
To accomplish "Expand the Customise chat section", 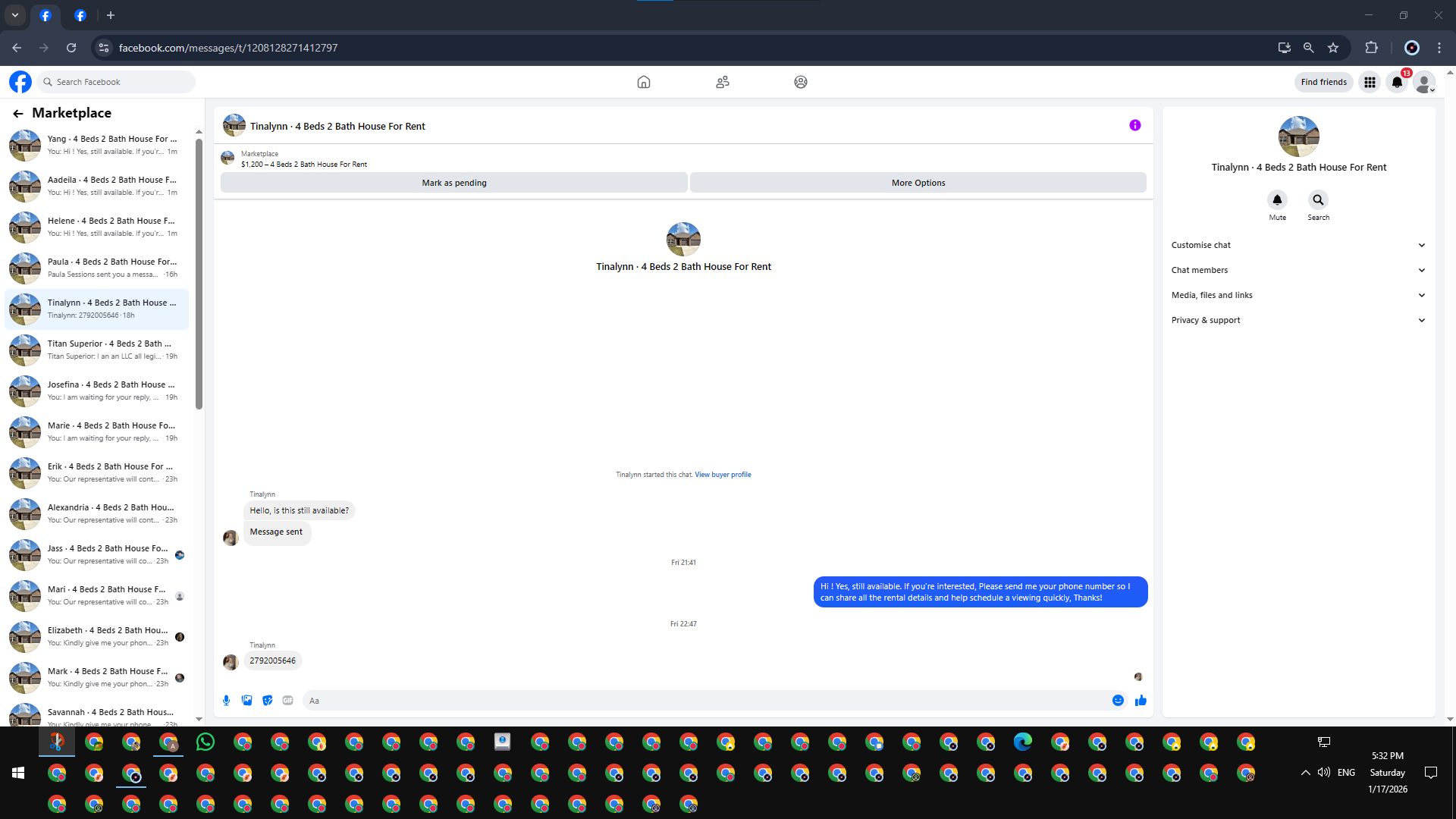I will coord(1298,245).
